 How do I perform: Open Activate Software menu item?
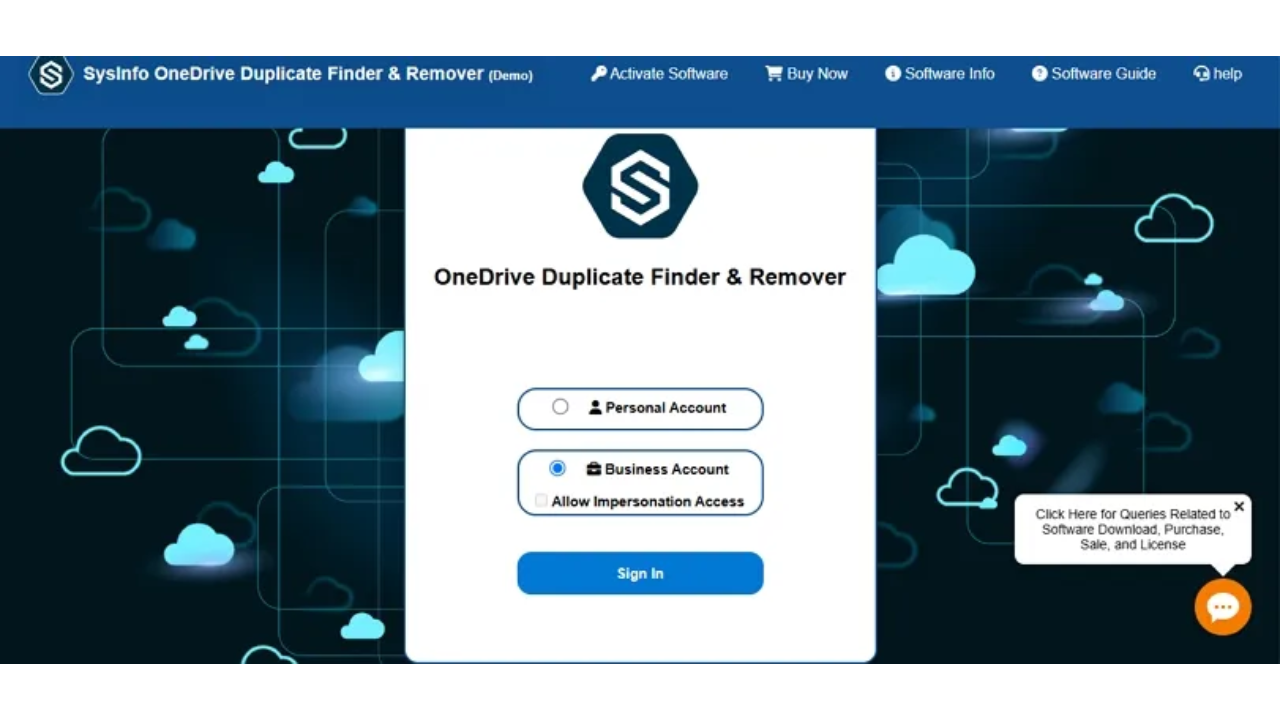click(x=659, y=74)
